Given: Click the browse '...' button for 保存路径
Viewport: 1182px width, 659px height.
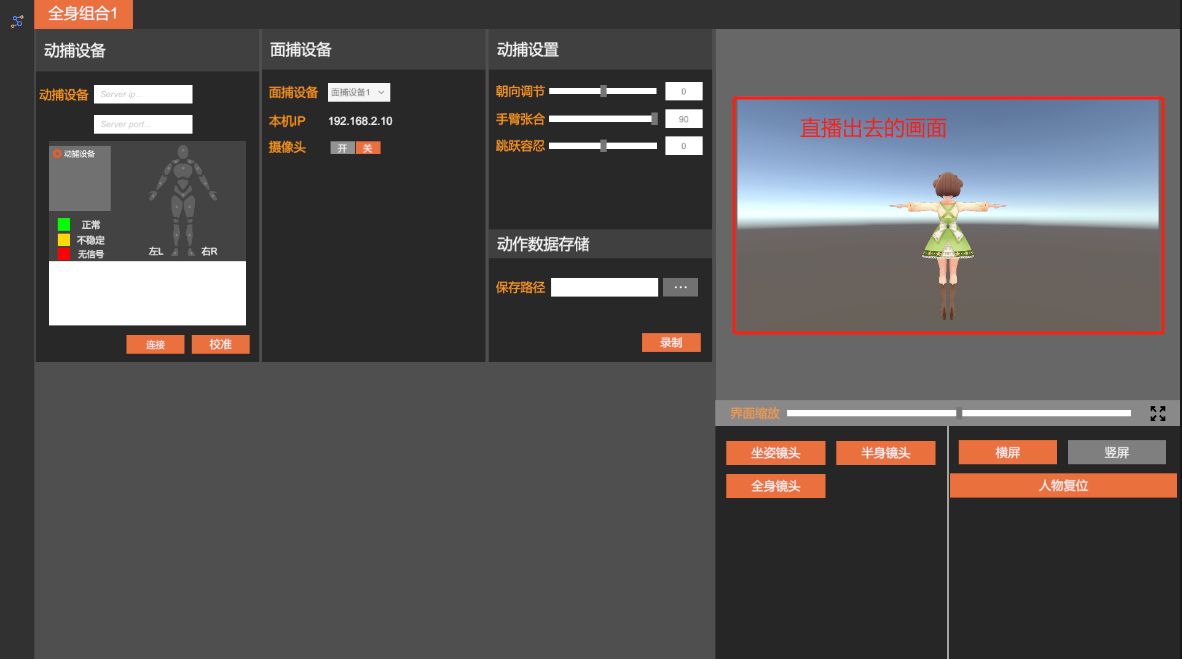Looking at the screenshot, I should pyautogui.click(x=680, y=287).
